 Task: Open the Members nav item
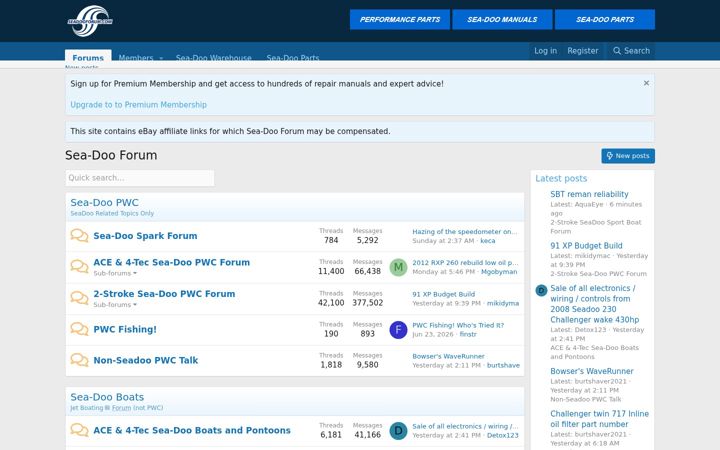click(x=135, y=58)
